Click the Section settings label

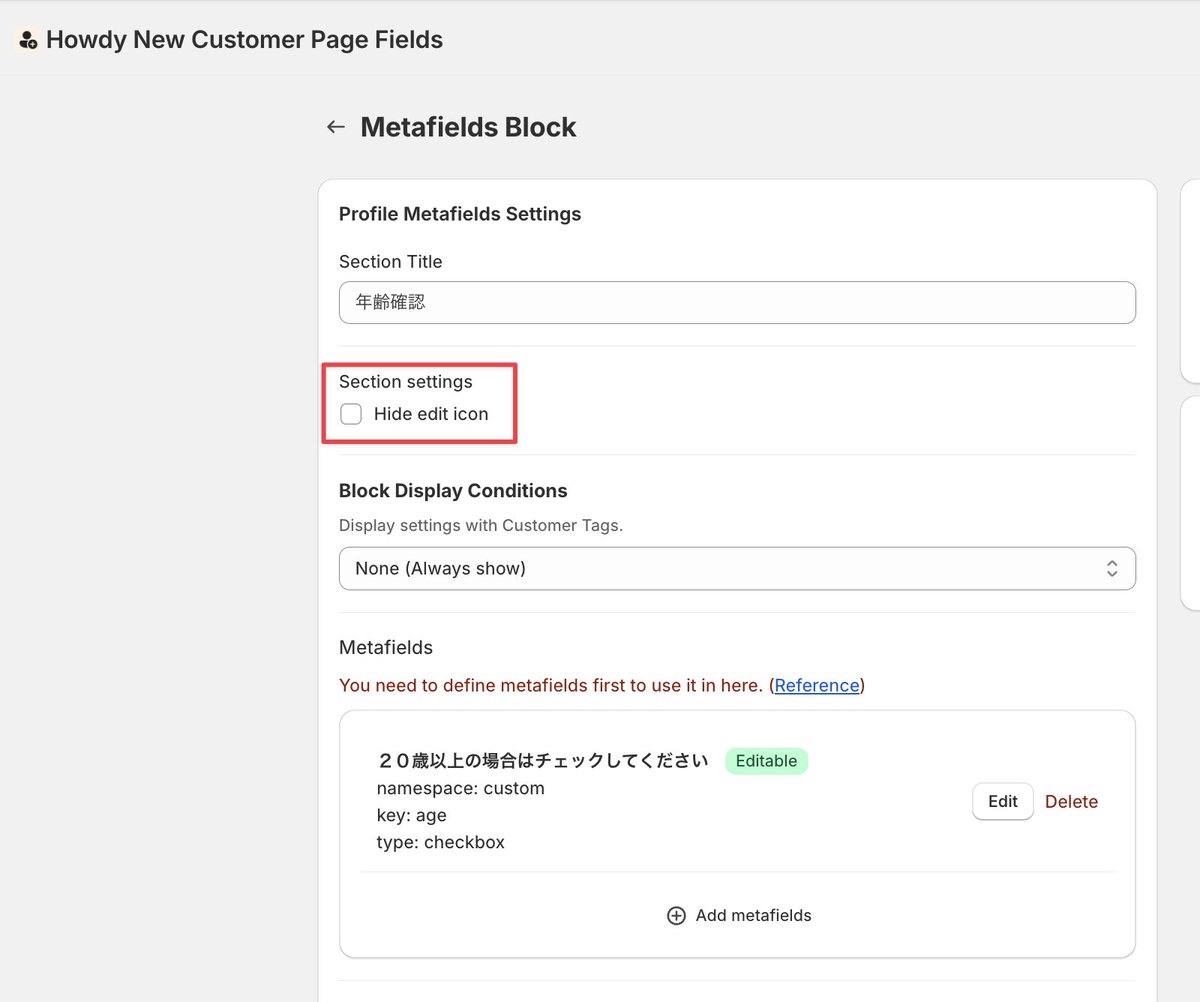pyautogui.click(x=406, y=382)
